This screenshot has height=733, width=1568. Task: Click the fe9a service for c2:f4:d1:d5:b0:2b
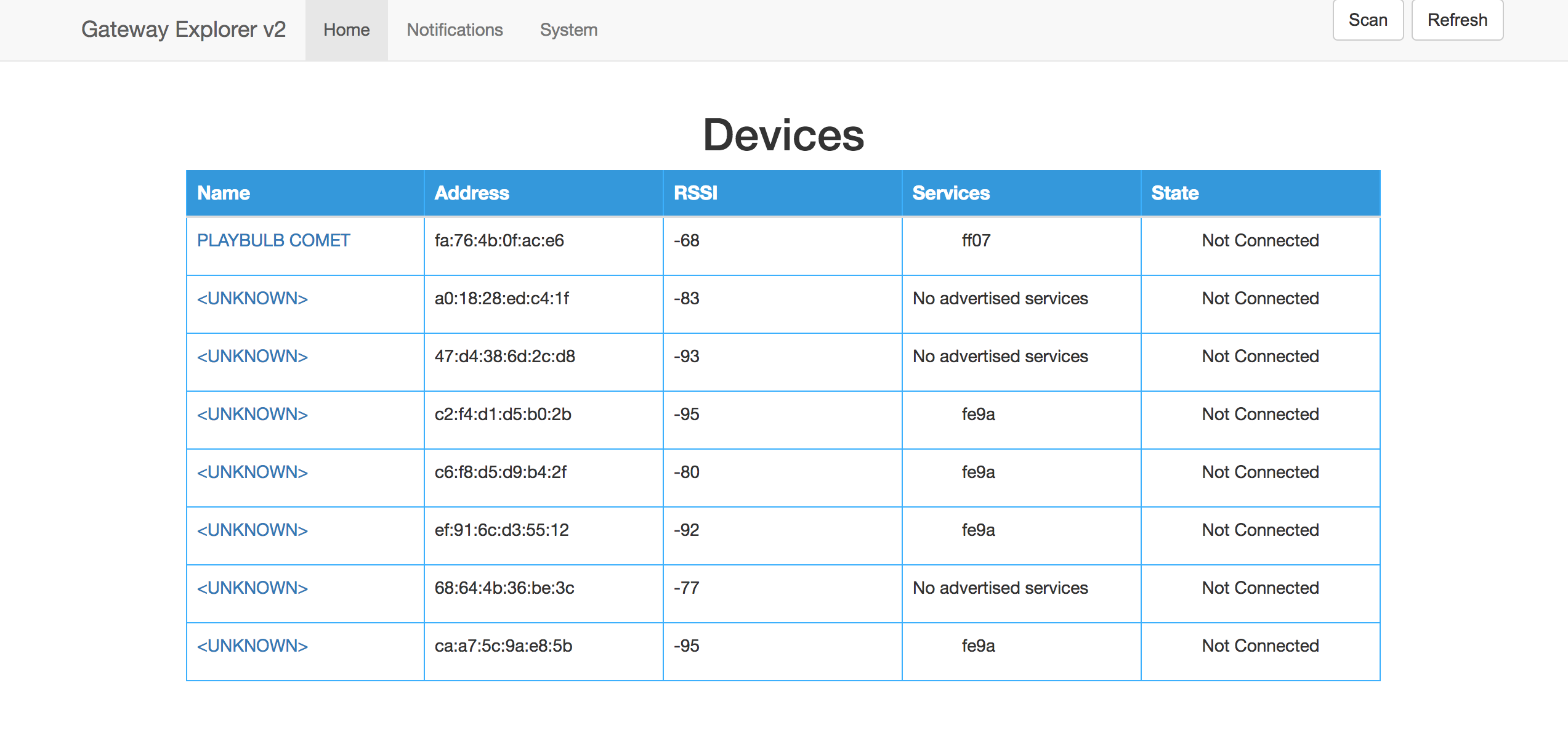point(979,414)
